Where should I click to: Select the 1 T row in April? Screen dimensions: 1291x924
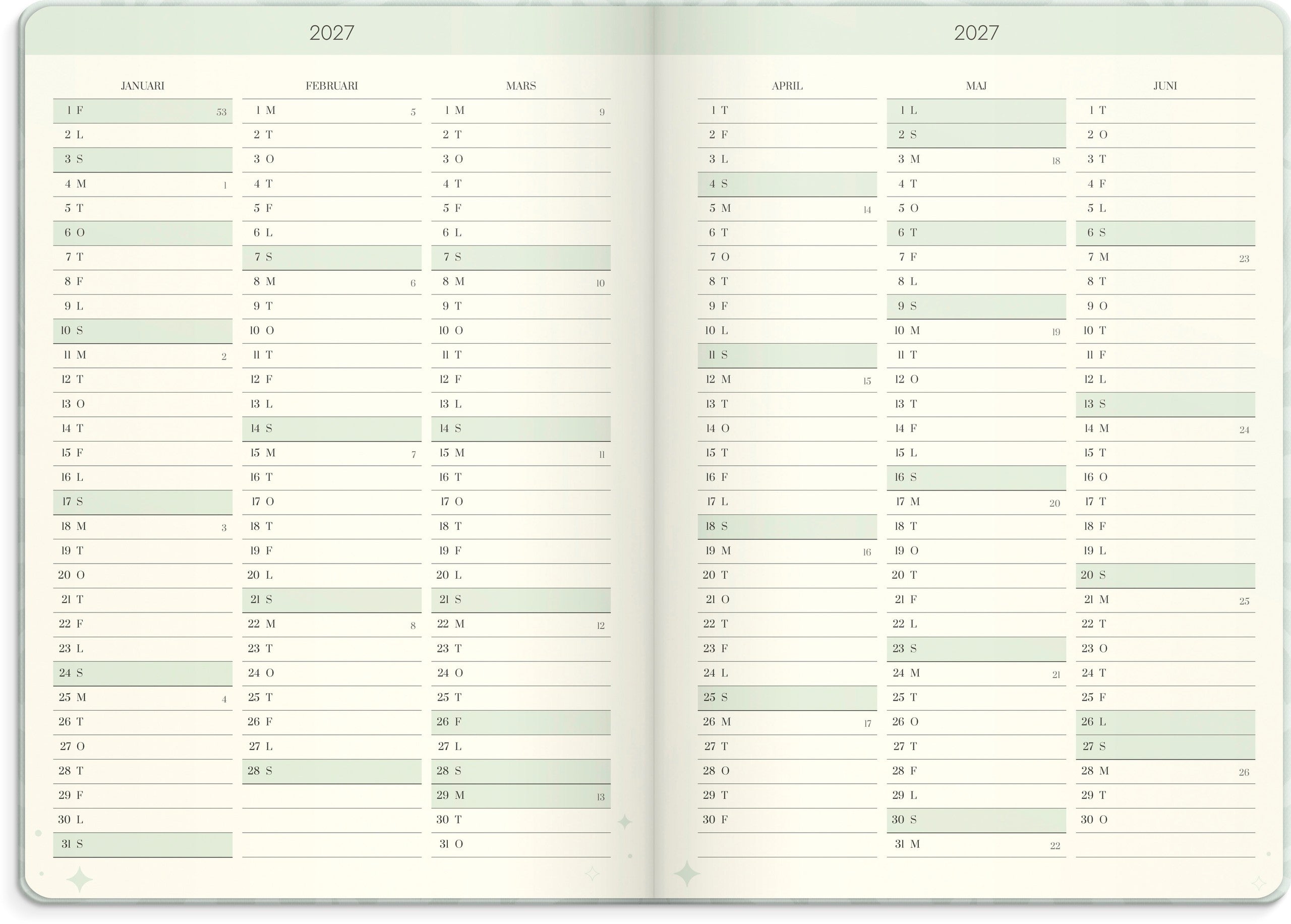pos(787,111)
